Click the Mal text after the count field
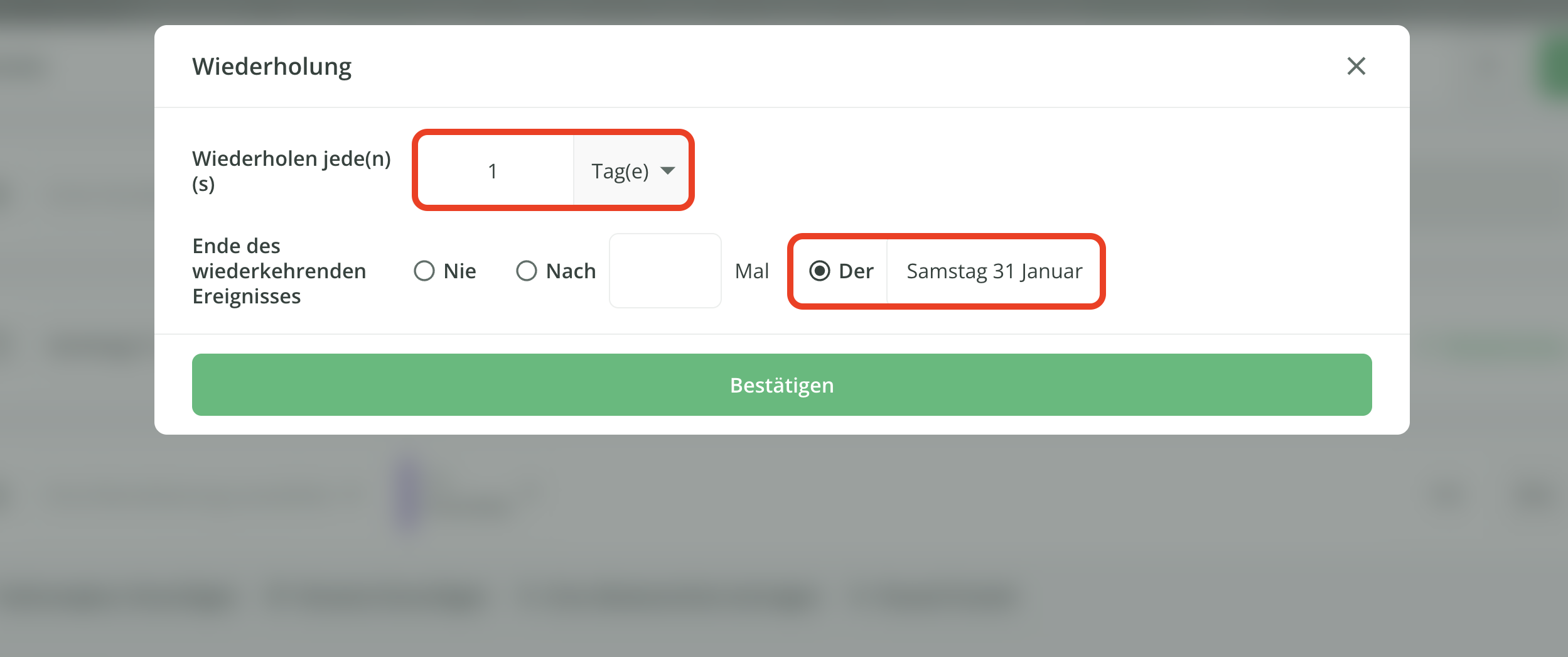 (x=751, y=271)
